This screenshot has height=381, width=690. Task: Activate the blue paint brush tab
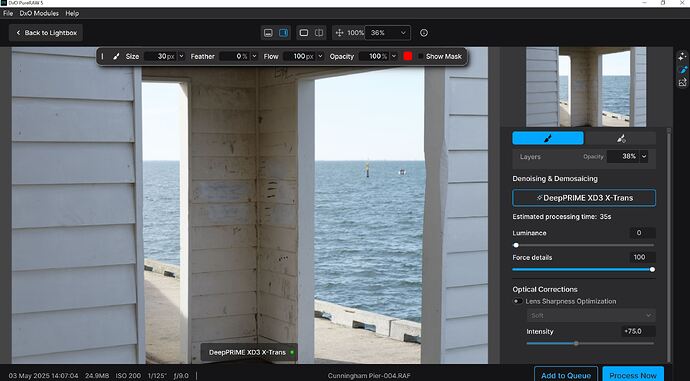pos(548,138)
